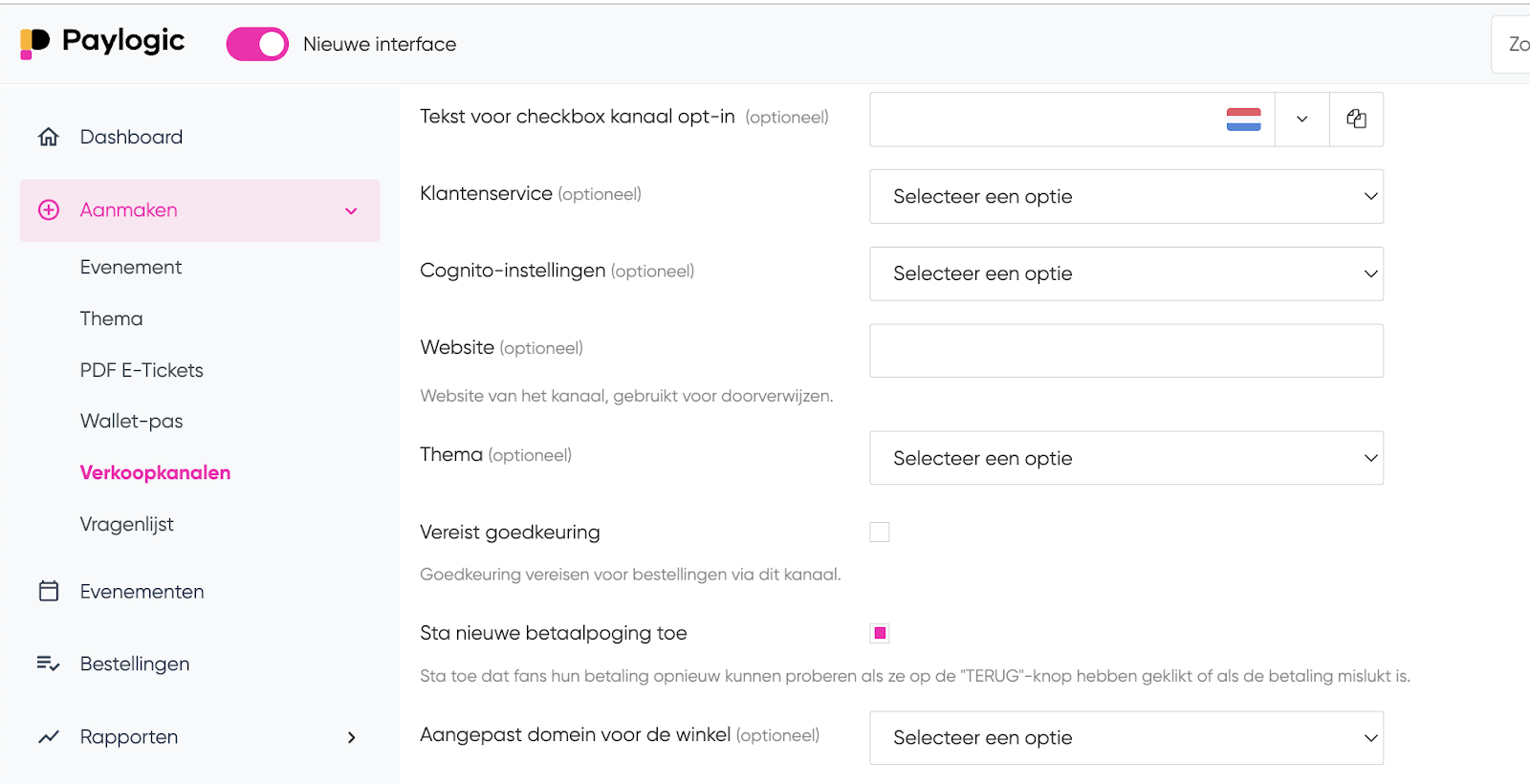Open the language selector arrow next to flag

[x=1301, y=120]
